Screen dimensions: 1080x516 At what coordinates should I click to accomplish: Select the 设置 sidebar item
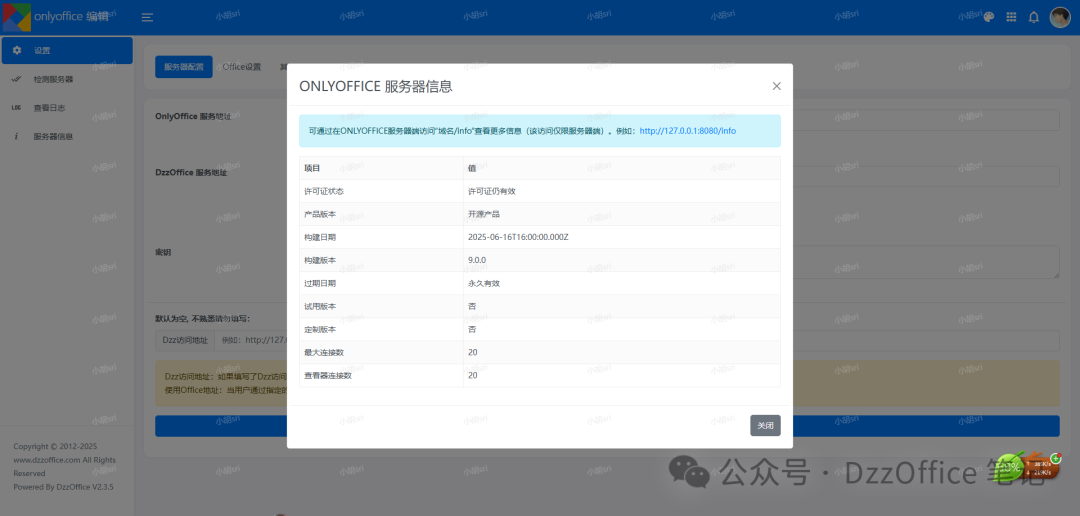(x=67, y=50)
